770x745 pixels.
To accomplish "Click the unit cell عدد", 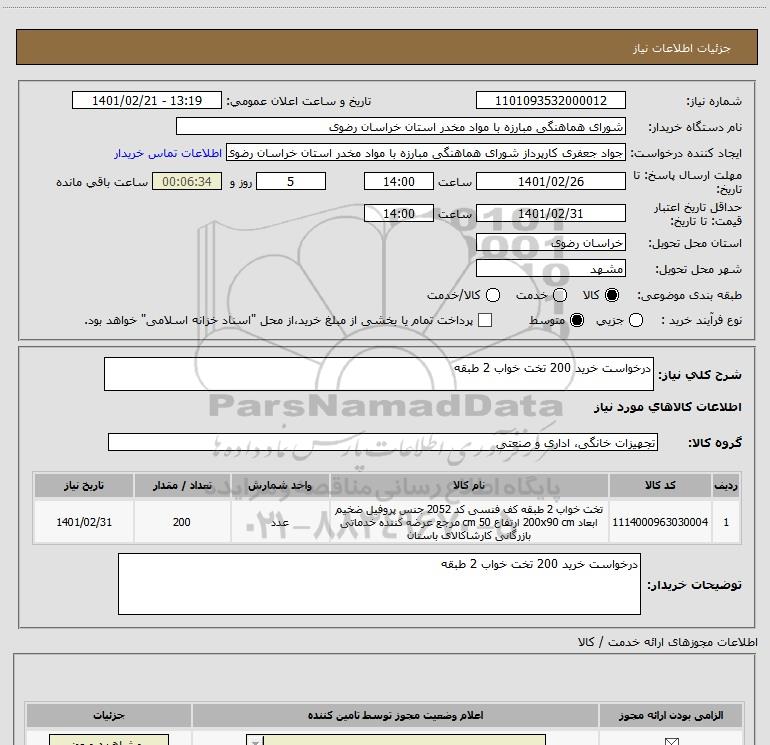I will click(x=279, y=522).
